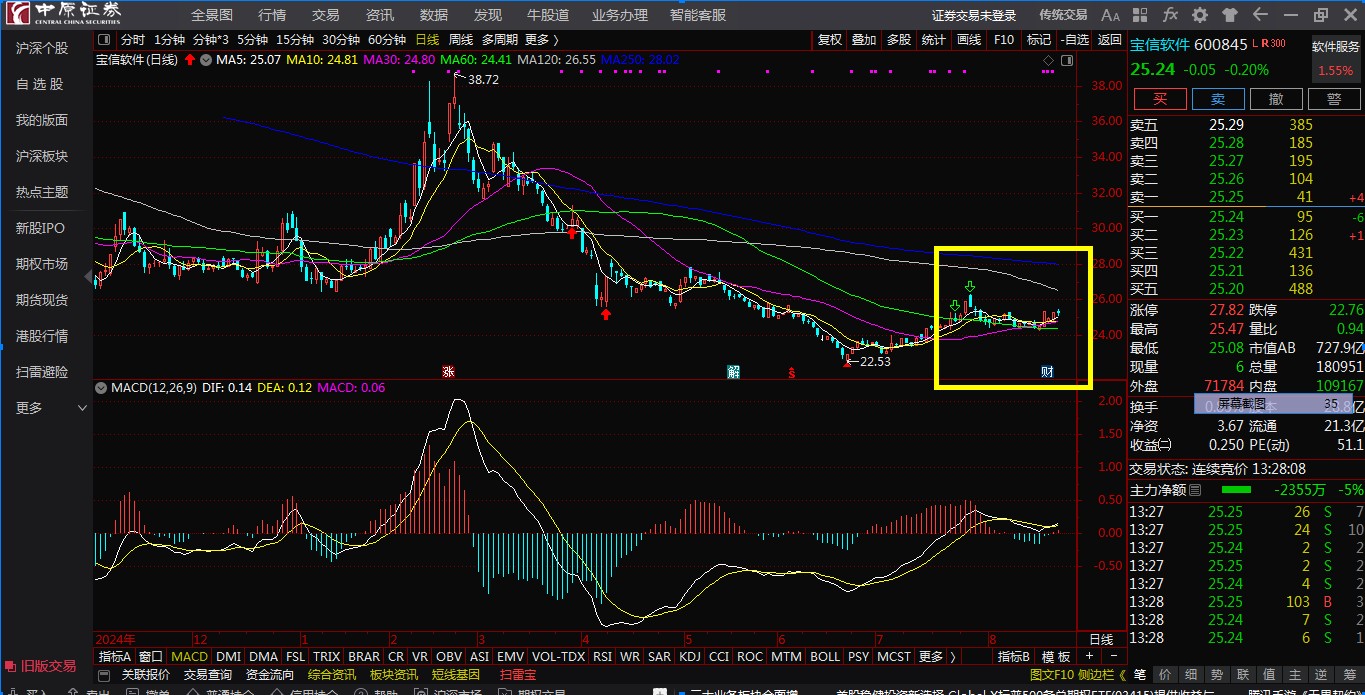Open the 行情 menu
This screenshot has height=695, width=1365.
coord(272,15)
